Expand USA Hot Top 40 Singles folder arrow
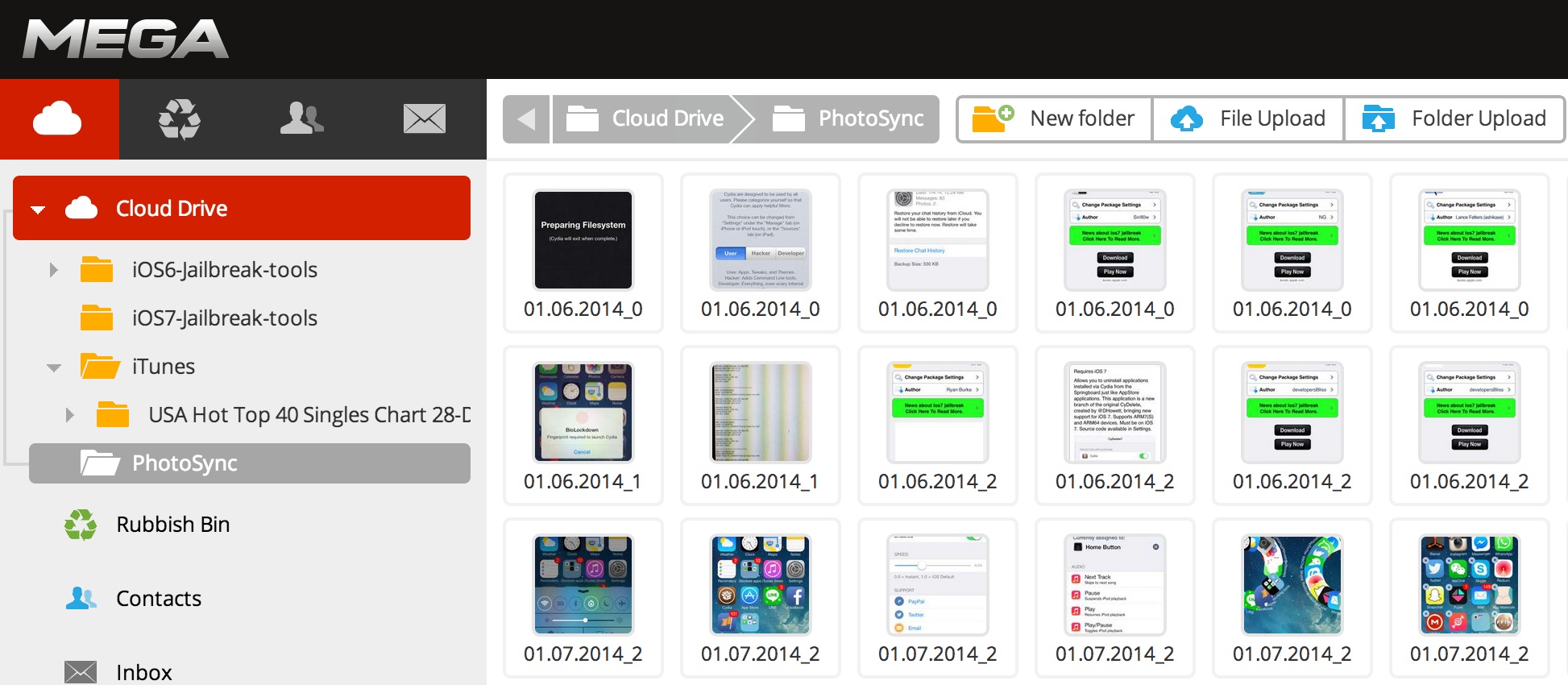1568x685 pixels. [x=70, y=415]
